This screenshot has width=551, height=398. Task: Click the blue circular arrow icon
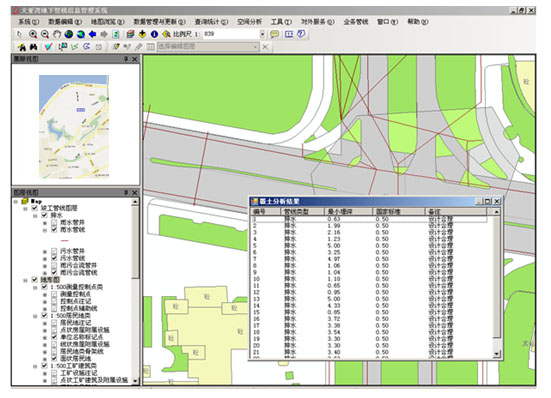pos(86,46)
